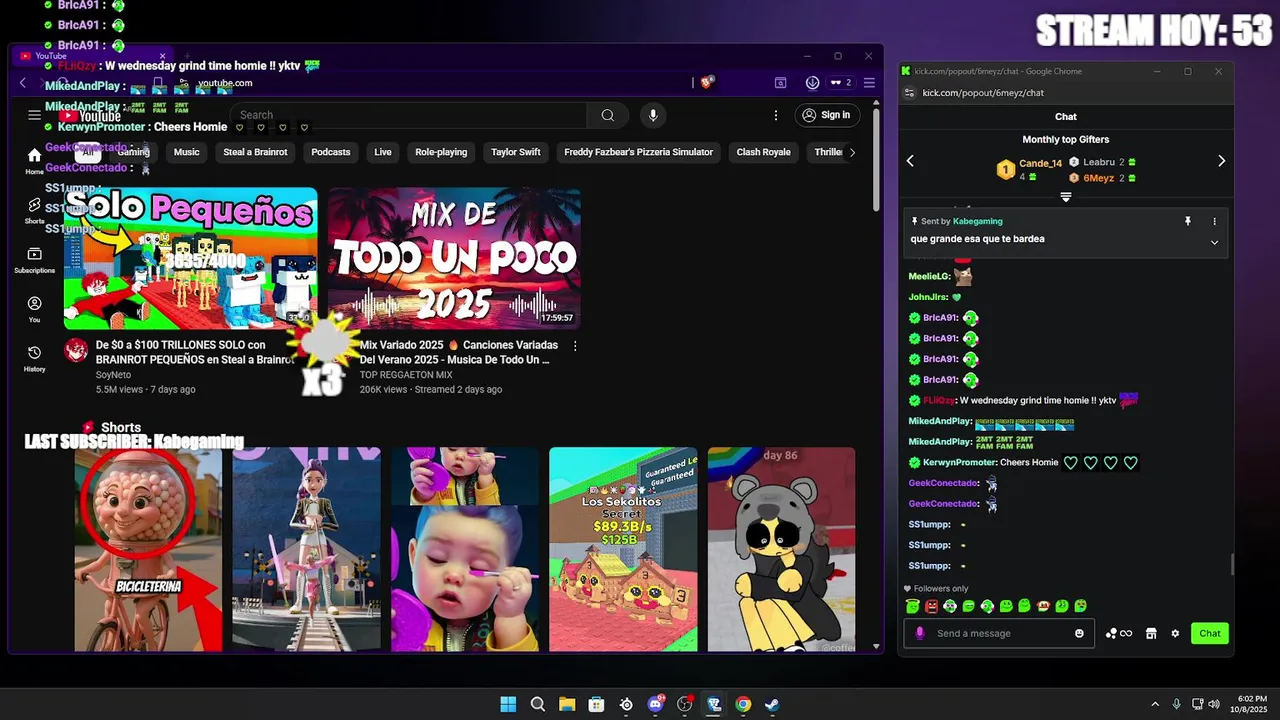Start YouTube voice search with microphone

coord(653,115)
